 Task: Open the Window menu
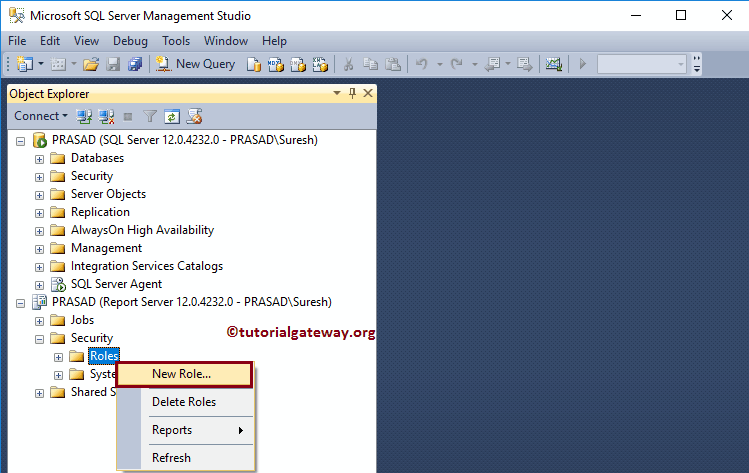tap(226, 41)
